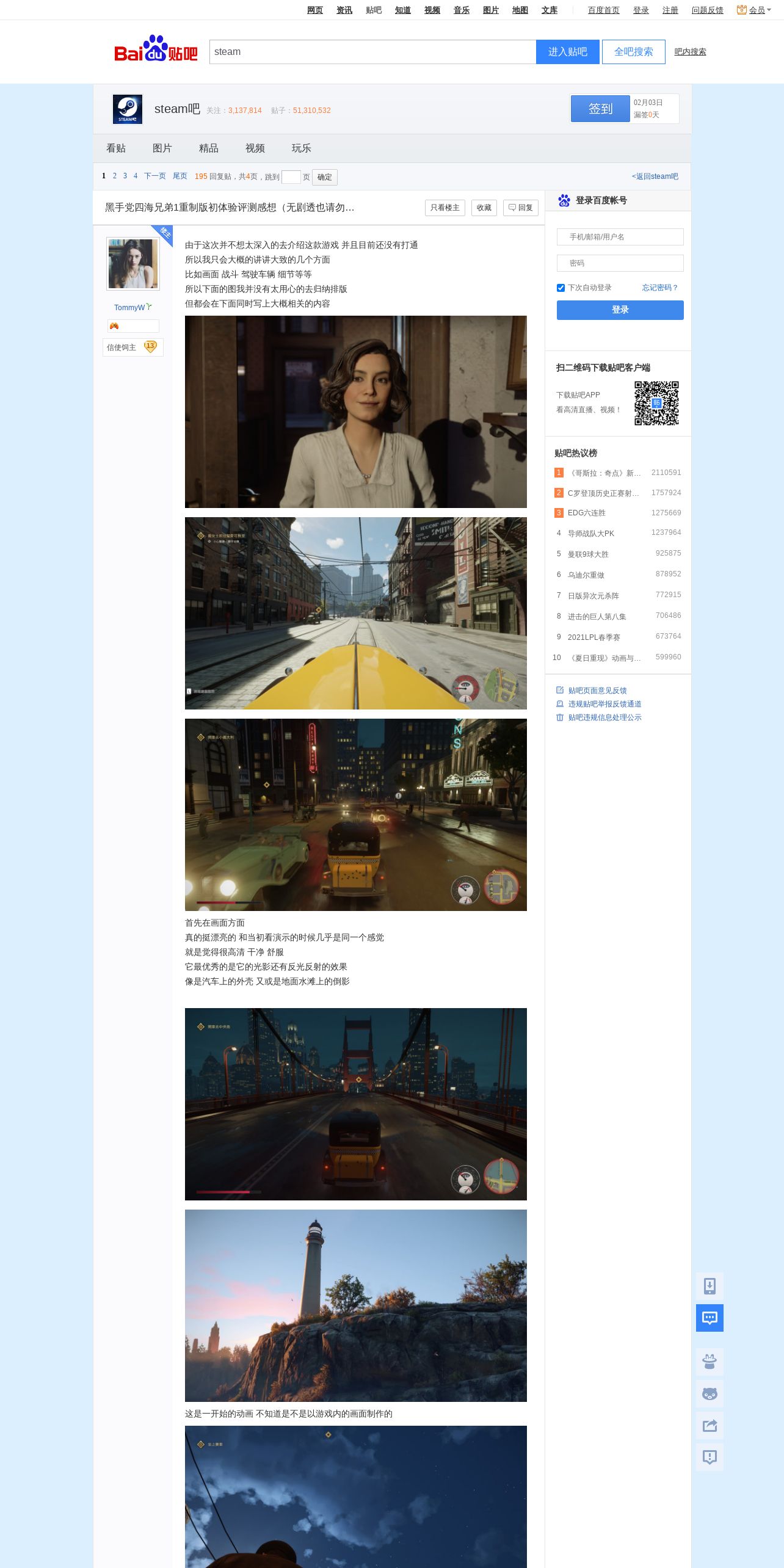Screen dimensions: 784x1568
Task: Click the 百度首页 link
Action: coord(604,10)
